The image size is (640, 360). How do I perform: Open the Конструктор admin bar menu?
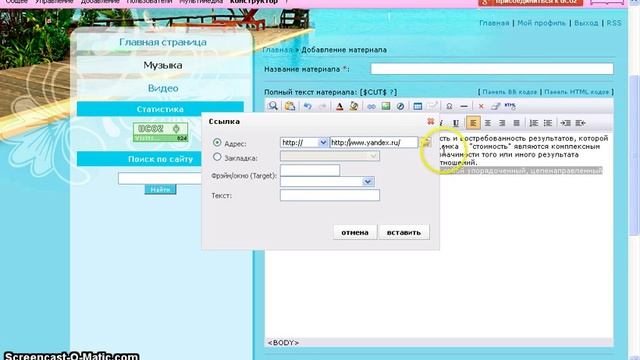[254, 2]
